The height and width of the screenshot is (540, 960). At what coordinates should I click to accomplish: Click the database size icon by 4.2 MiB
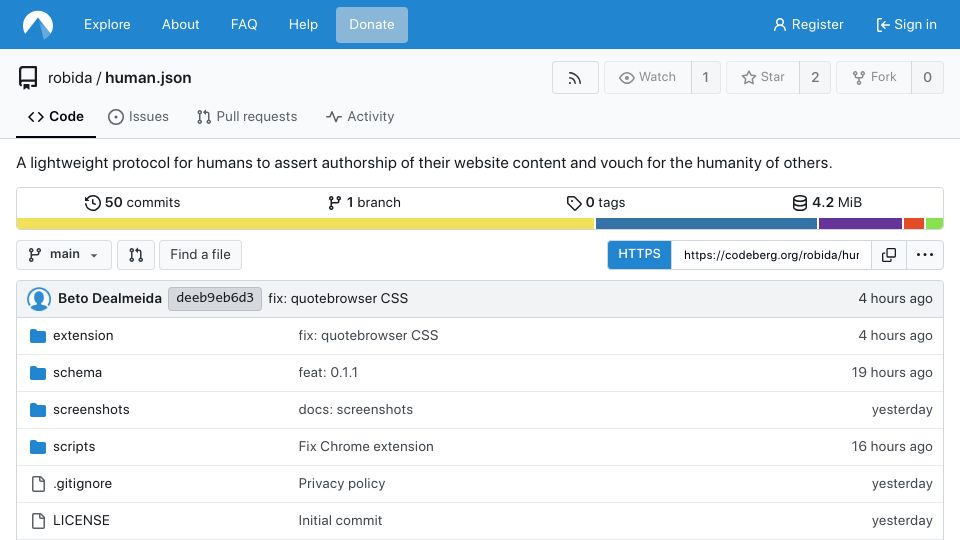800,203
